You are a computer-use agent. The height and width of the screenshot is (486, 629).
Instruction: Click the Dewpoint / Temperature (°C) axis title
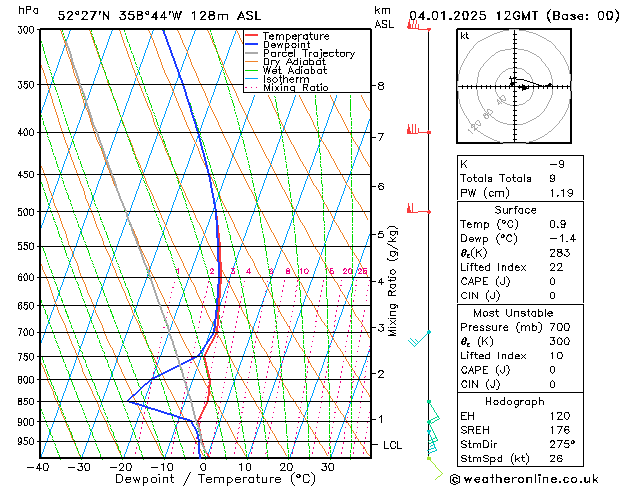pos(215,479)
